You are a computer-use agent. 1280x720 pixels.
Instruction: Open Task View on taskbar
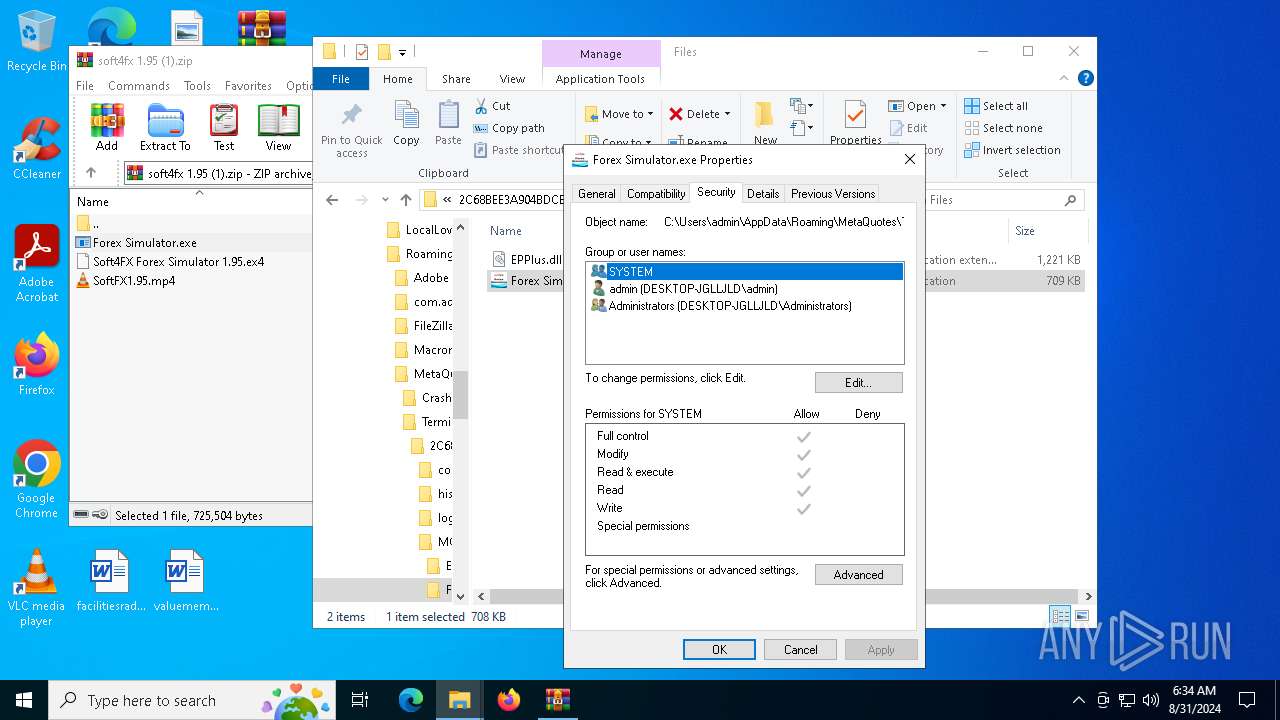click(360, 700)
